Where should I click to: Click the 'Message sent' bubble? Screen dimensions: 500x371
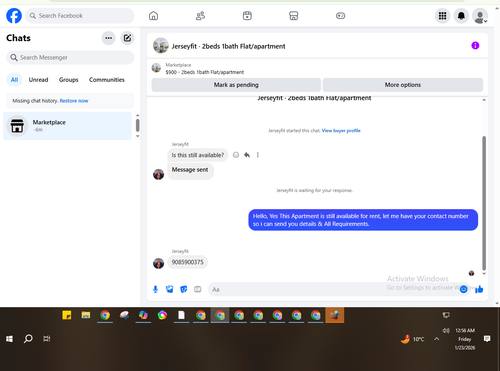click(190, 170)
